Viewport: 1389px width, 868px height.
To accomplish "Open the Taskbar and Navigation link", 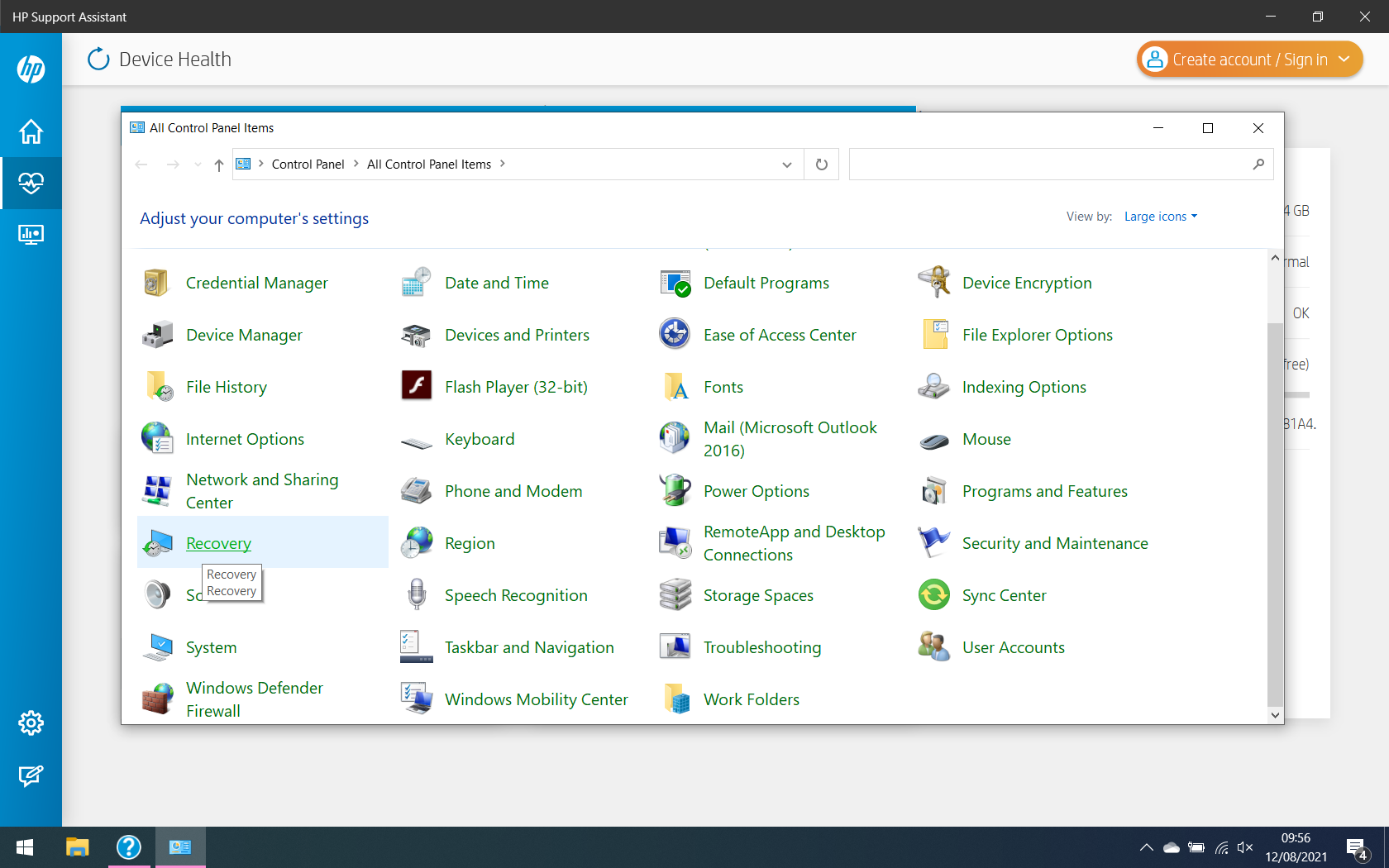I will pyautogui.click(x=529, y=647).
